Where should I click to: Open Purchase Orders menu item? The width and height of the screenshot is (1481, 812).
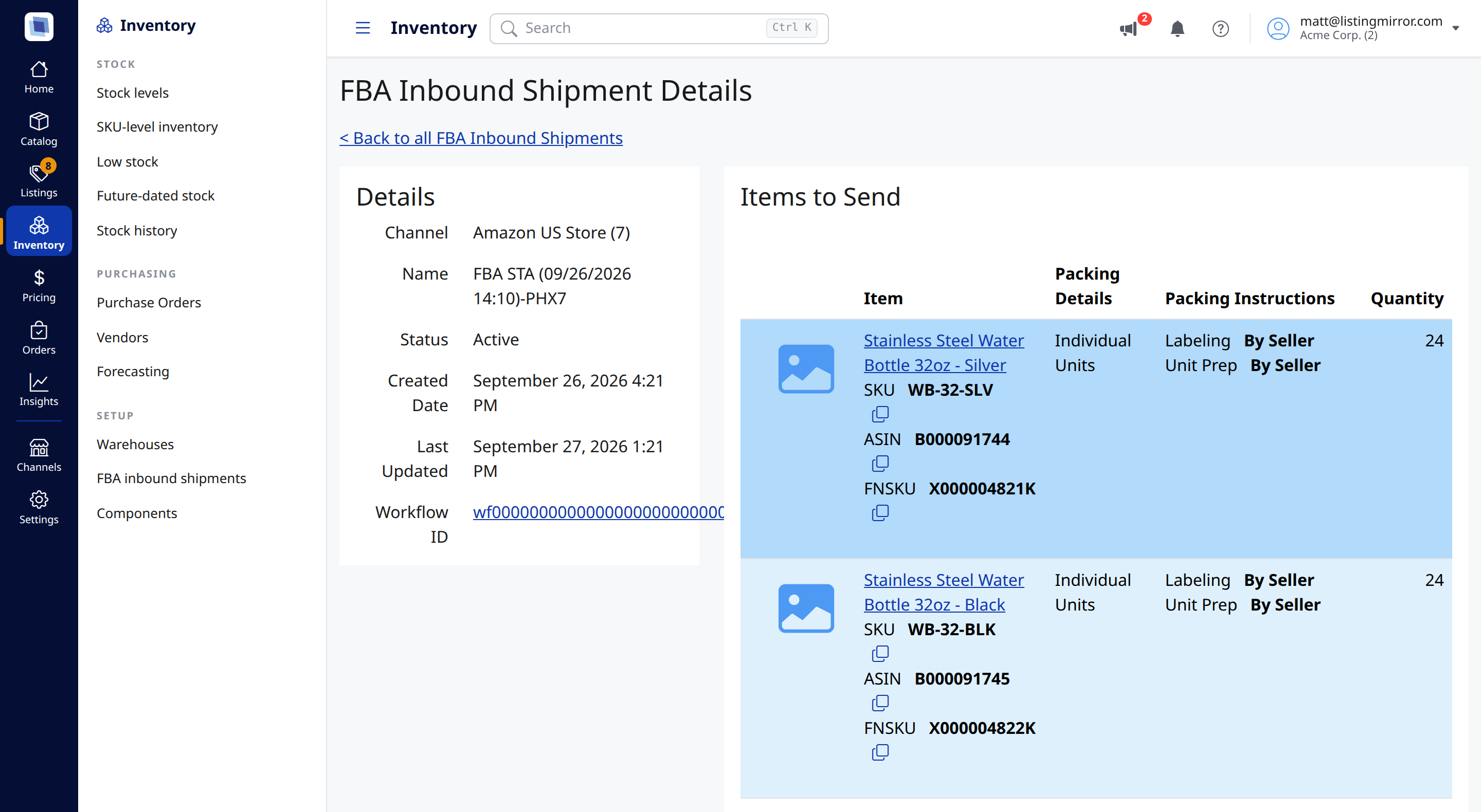pos(148,302)
